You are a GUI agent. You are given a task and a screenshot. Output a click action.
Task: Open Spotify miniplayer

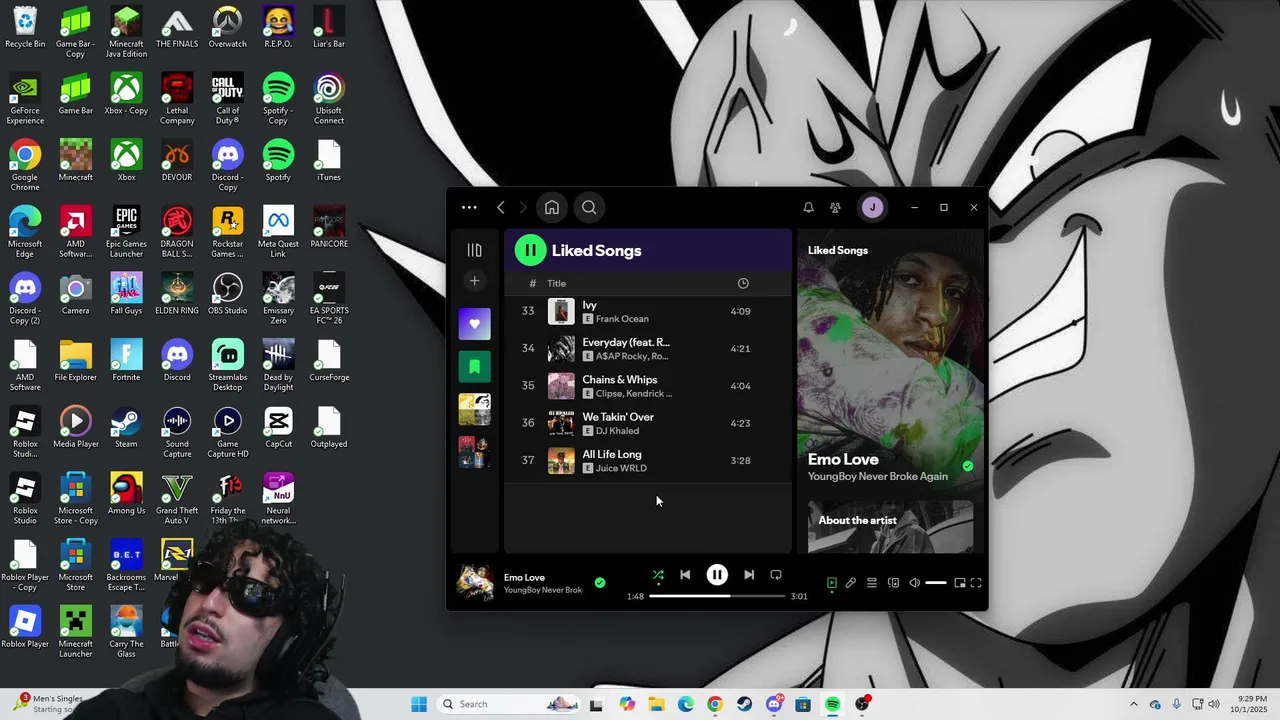[x=960, y=583]
